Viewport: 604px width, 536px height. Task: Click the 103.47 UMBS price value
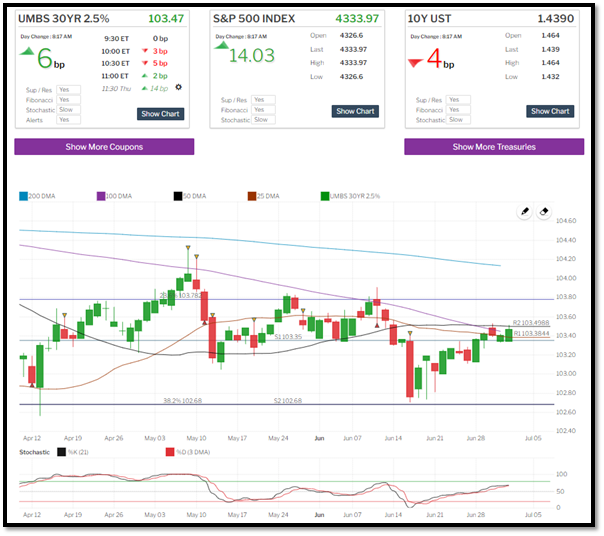[166, 18]
